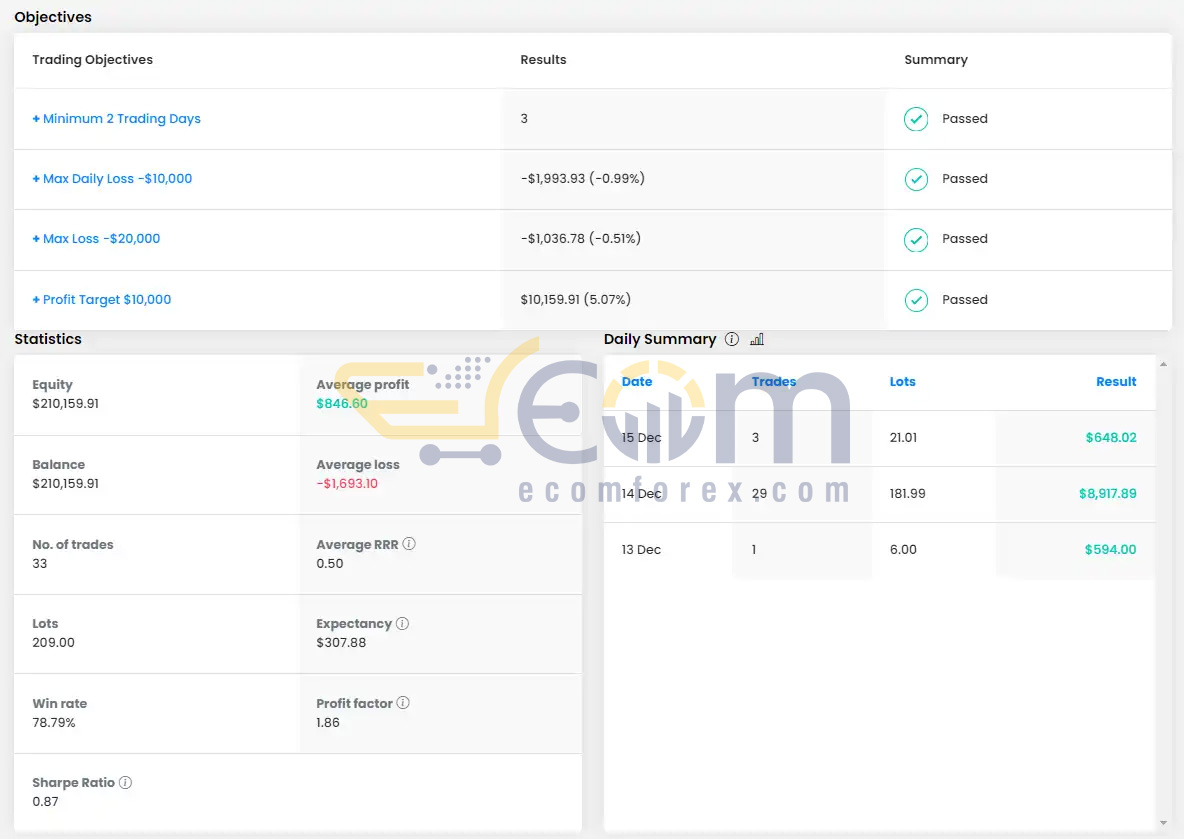Click the Passed checkmark for Minimum Trading Days
The image size is (1184, 839).
[x=916, y=119]
